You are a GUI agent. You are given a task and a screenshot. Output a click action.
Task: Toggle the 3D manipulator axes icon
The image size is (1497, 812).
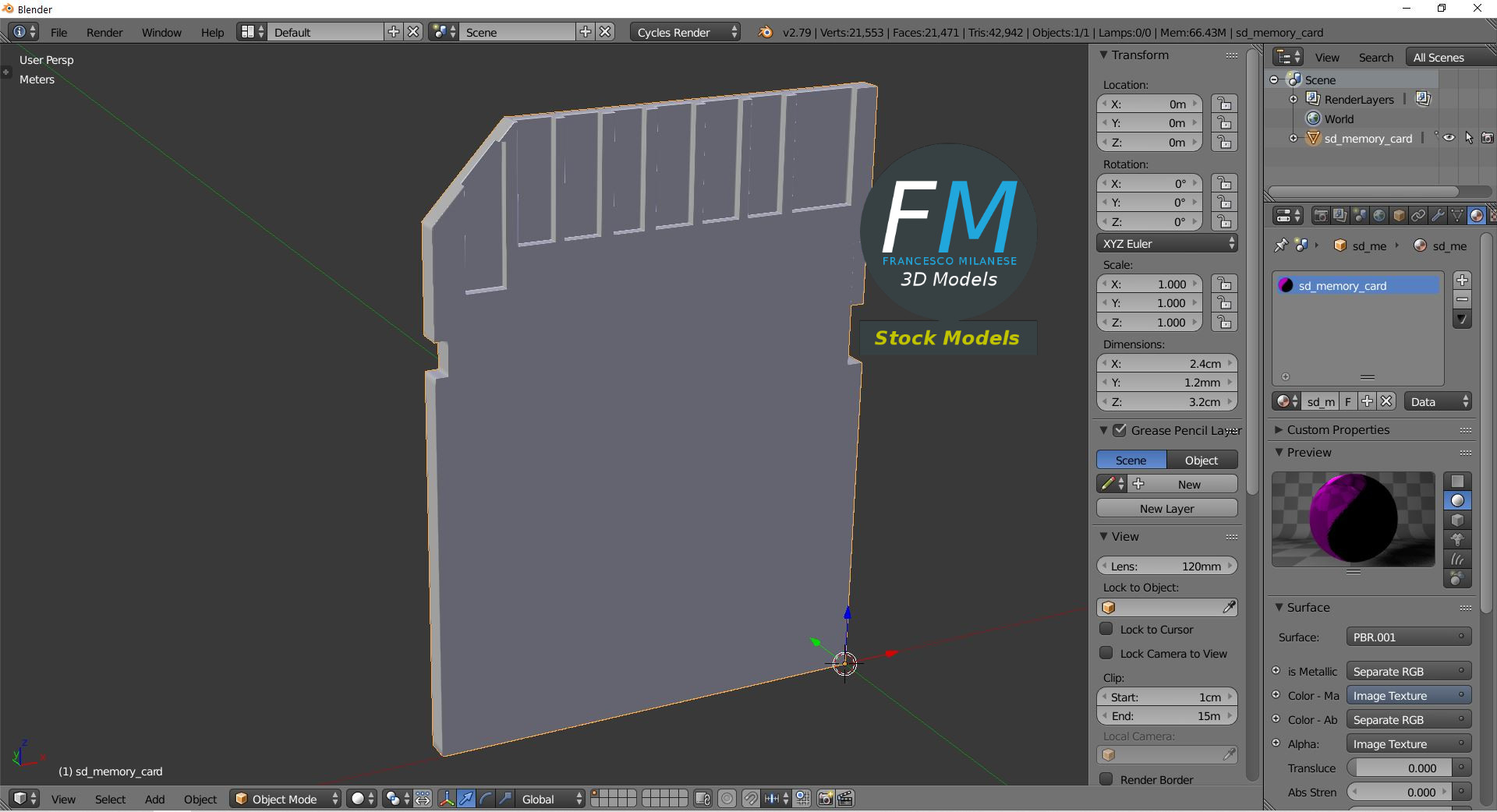pos(447,799)
